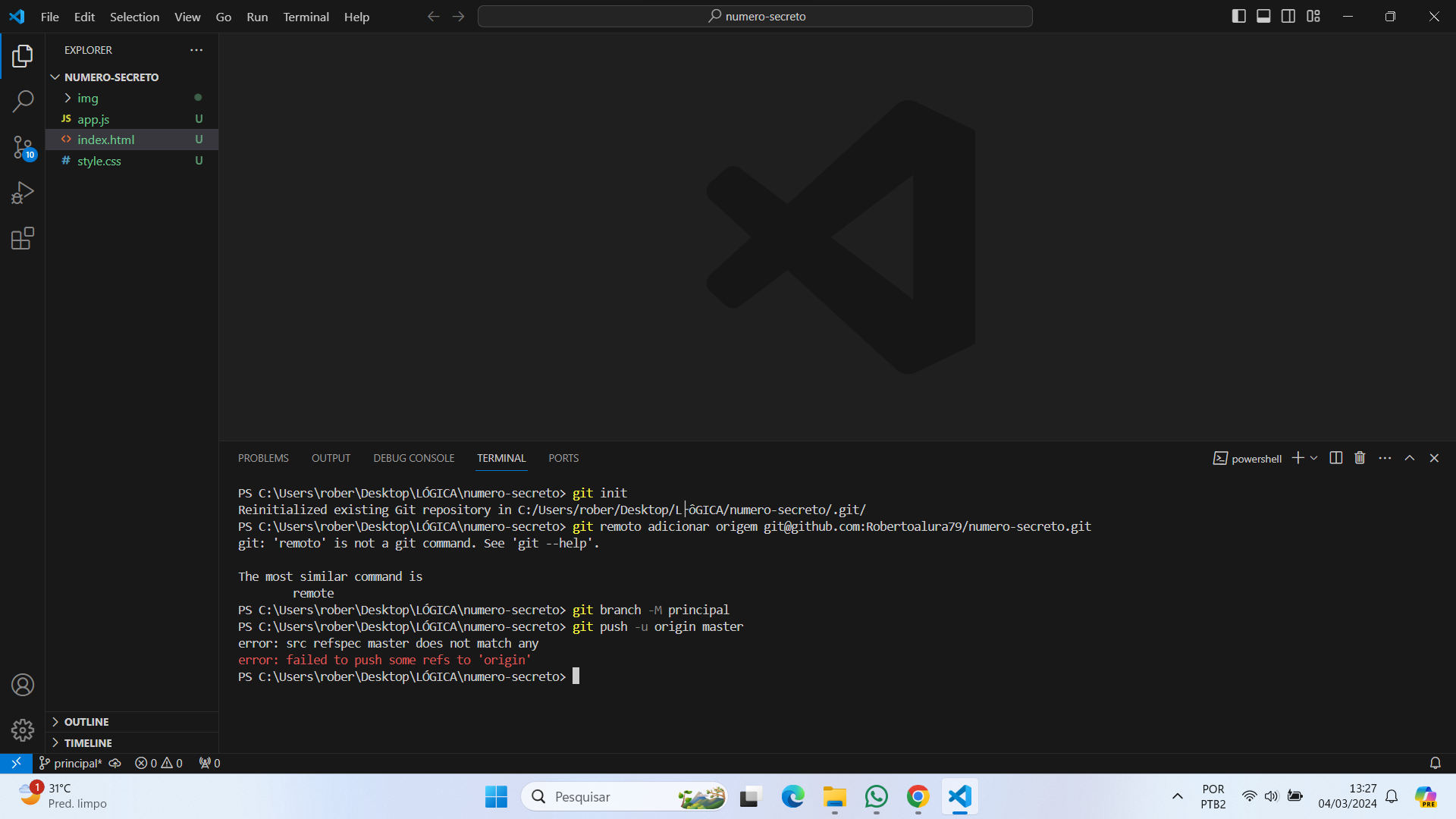
Task: Click the Run and Debug icon
Action: 22,193
